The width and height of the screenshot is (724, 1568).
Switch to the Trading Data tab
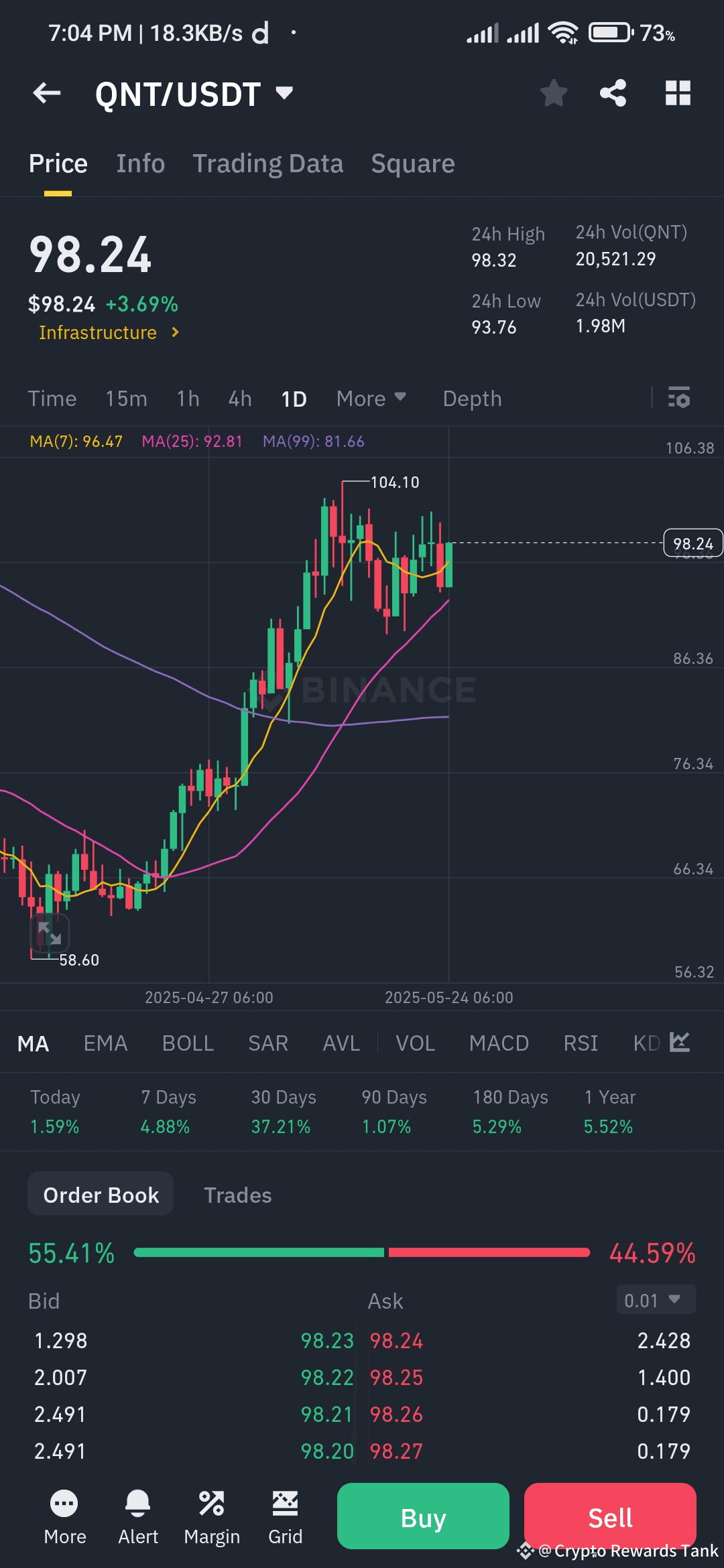pyautogui.click(x=268, y=164)
